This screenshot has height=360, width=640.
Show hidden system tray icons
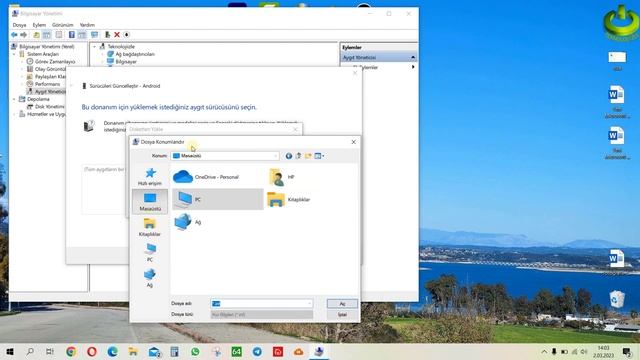click(544, 351)
